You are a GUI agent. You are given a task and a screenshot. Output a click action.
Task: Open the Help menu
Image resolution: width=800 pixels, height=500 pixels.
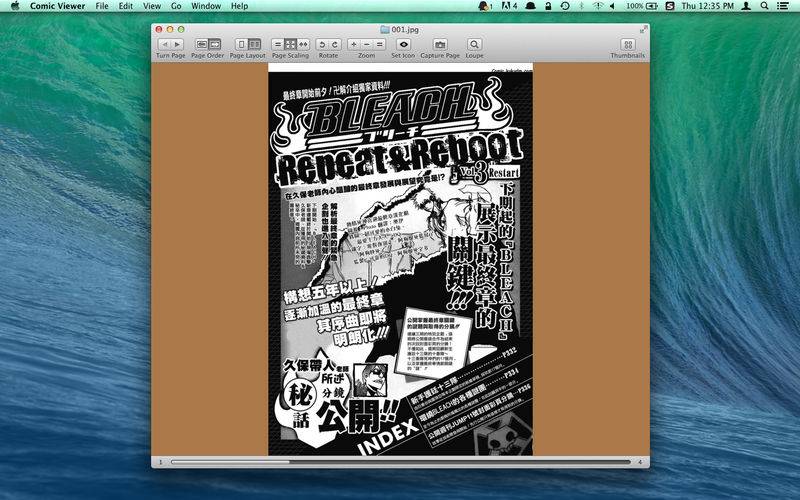point(239,6)
